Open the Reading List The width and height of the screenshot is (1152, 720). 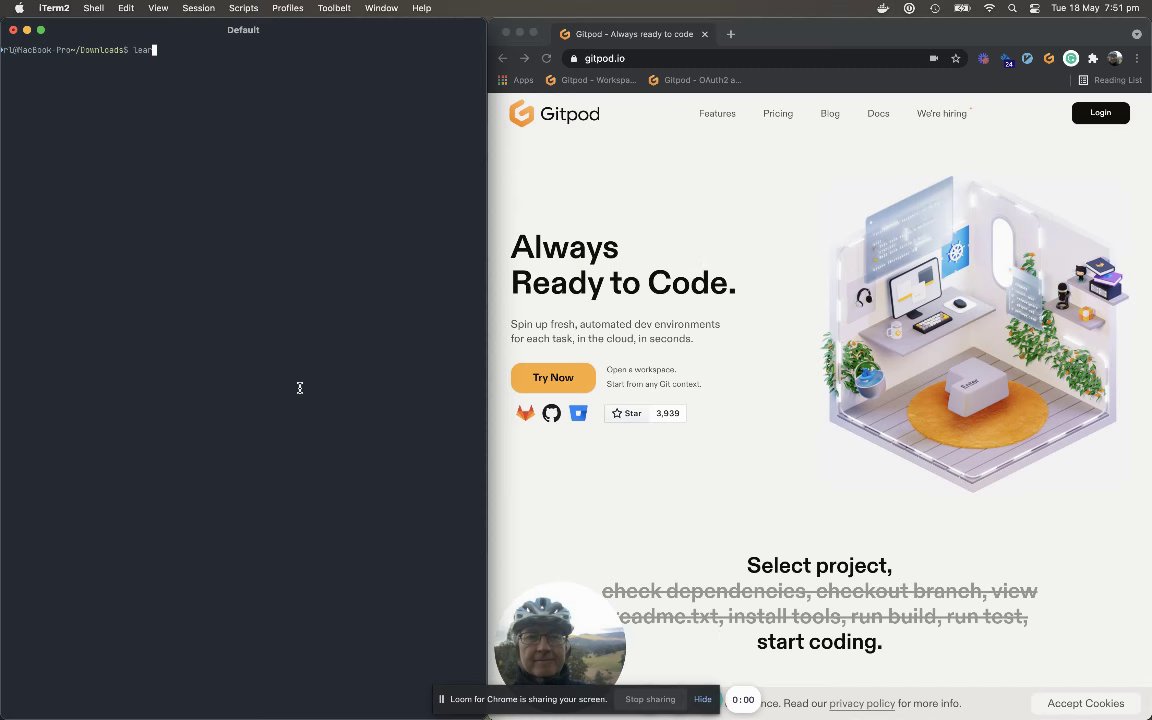pyautogui.click(x=1110, y=80)
